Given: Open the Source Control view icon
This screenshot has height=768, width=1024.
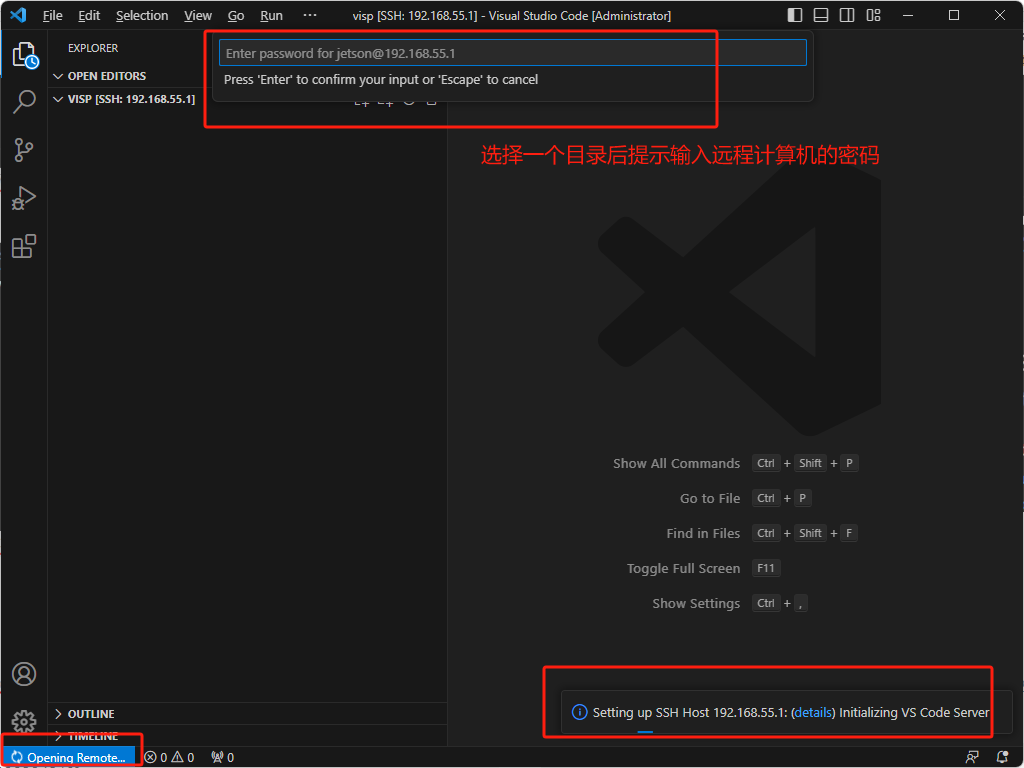Looking at the screenshot, I should 24,150.
